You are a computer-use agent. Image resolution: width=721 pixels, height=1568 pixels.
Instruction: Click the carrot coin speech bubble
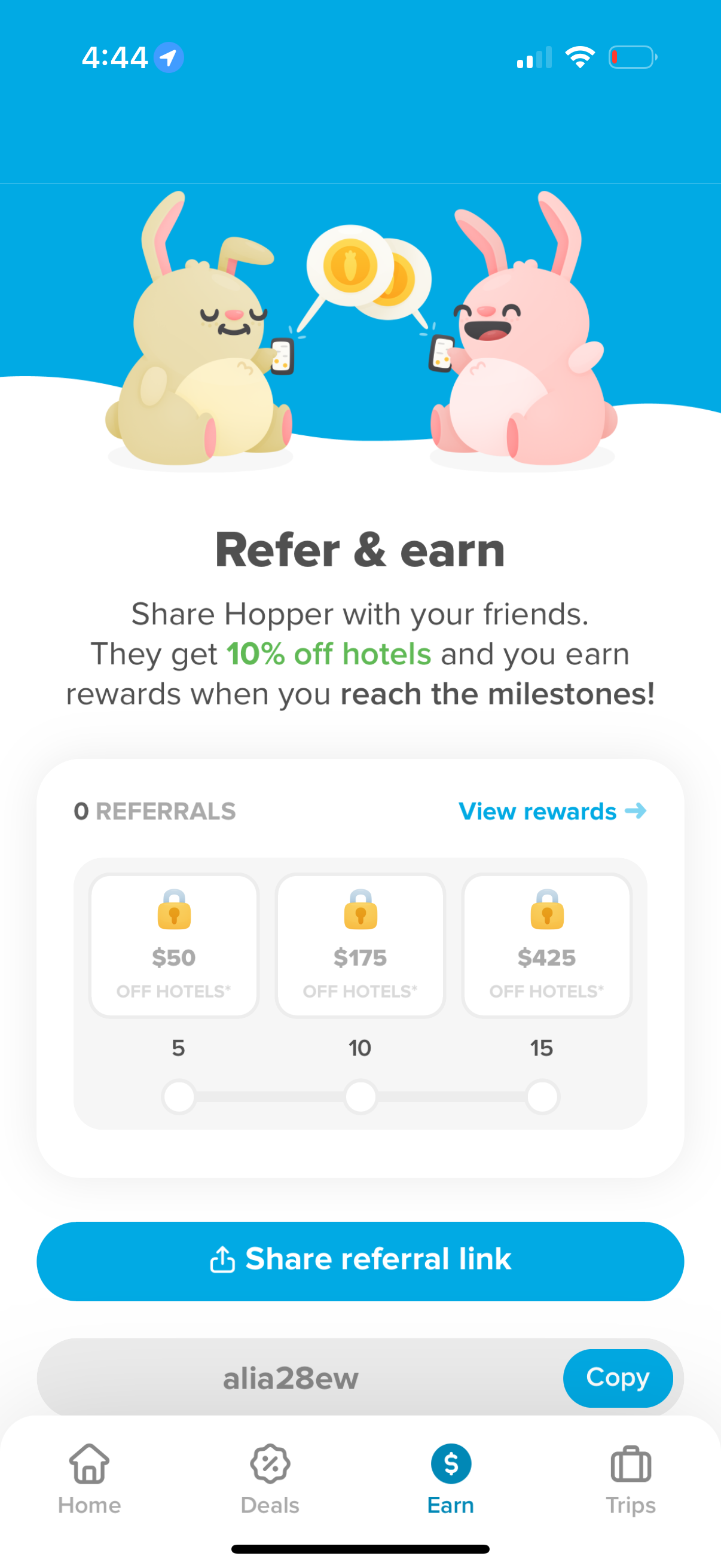click(x=351, y=267)
